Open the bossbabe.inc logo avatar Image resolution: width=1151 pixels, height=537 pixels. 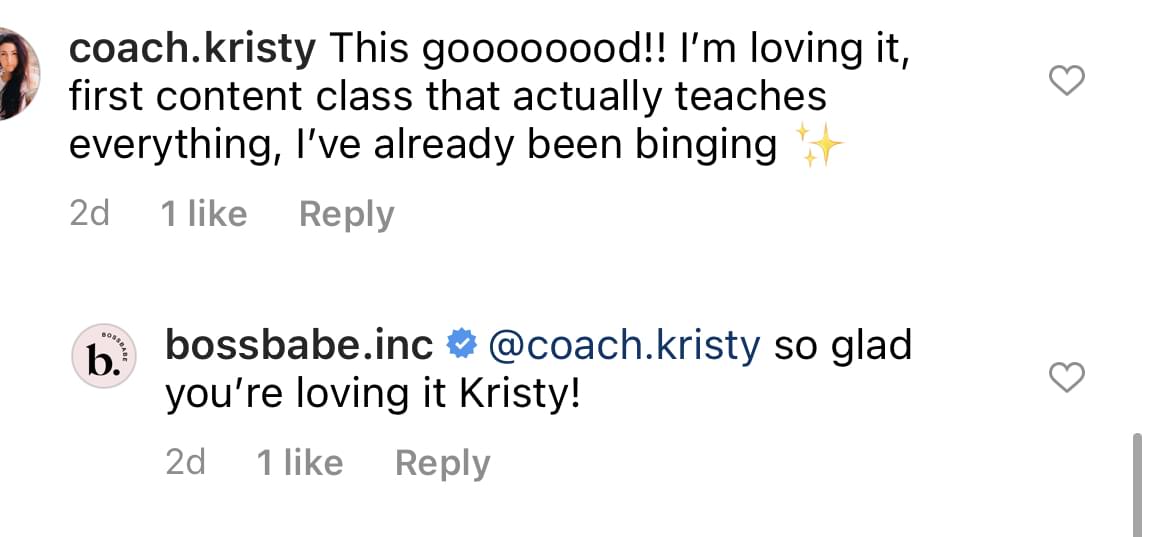[105, 356]
